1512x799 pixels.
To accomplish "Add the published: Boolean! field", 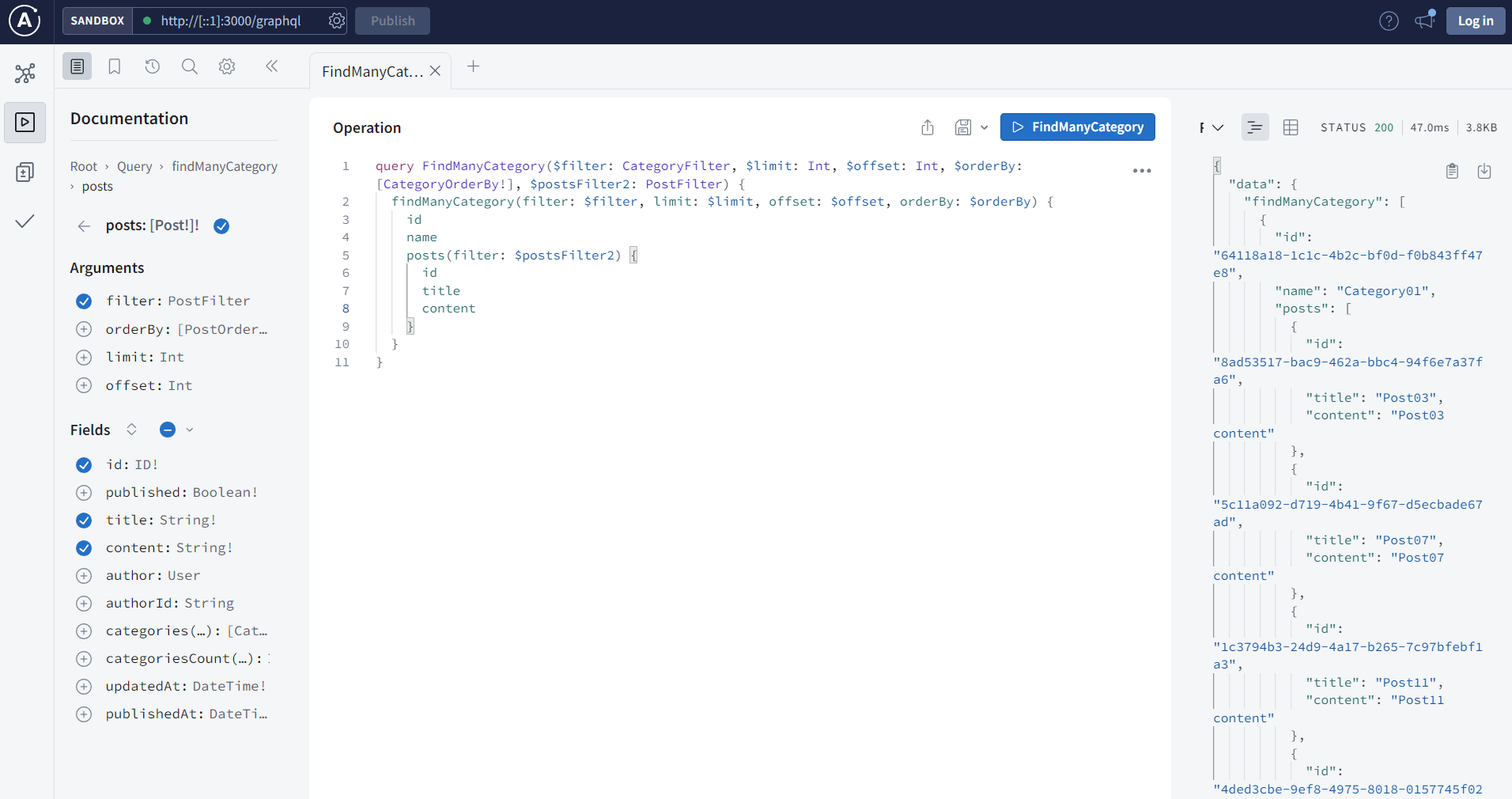I will 84,493.
